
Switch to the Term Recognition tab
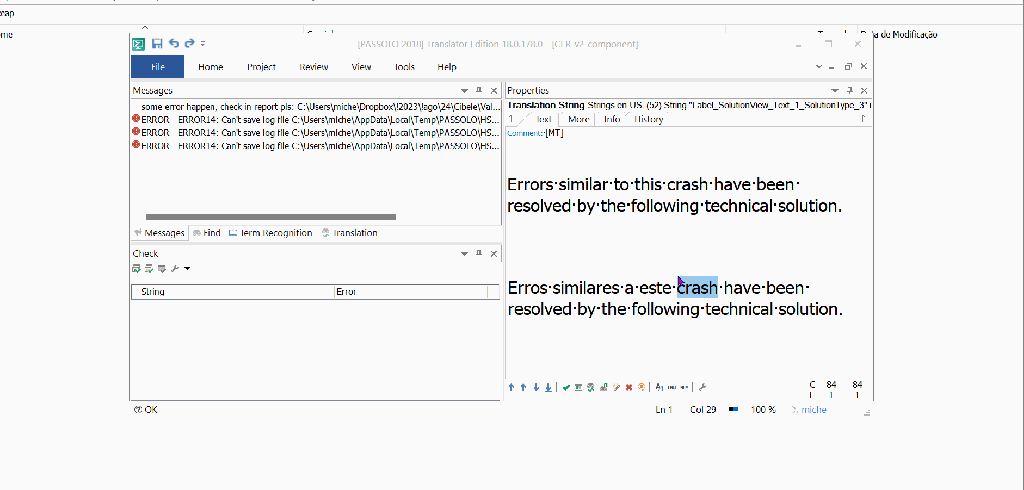pos(270,233)
